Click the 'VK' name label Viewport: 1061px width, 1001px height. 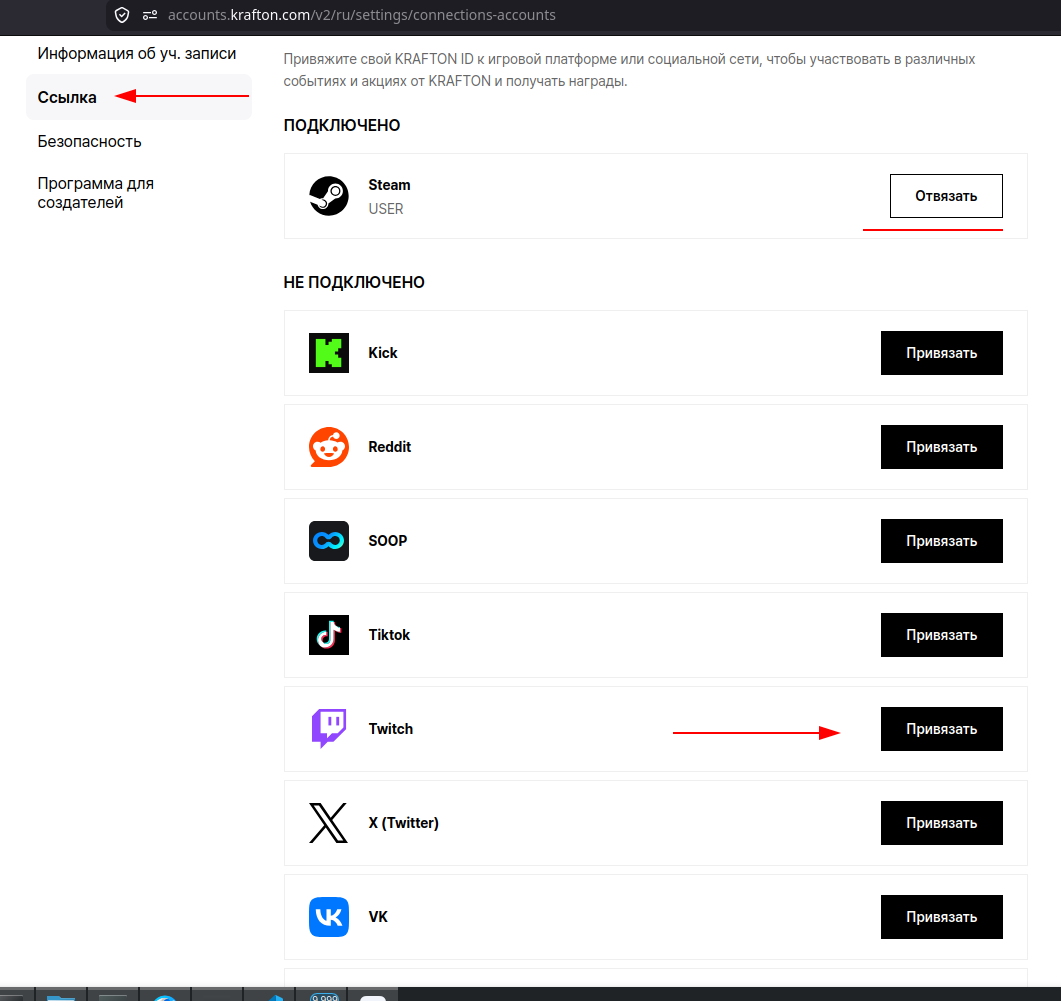click(378, 917)
